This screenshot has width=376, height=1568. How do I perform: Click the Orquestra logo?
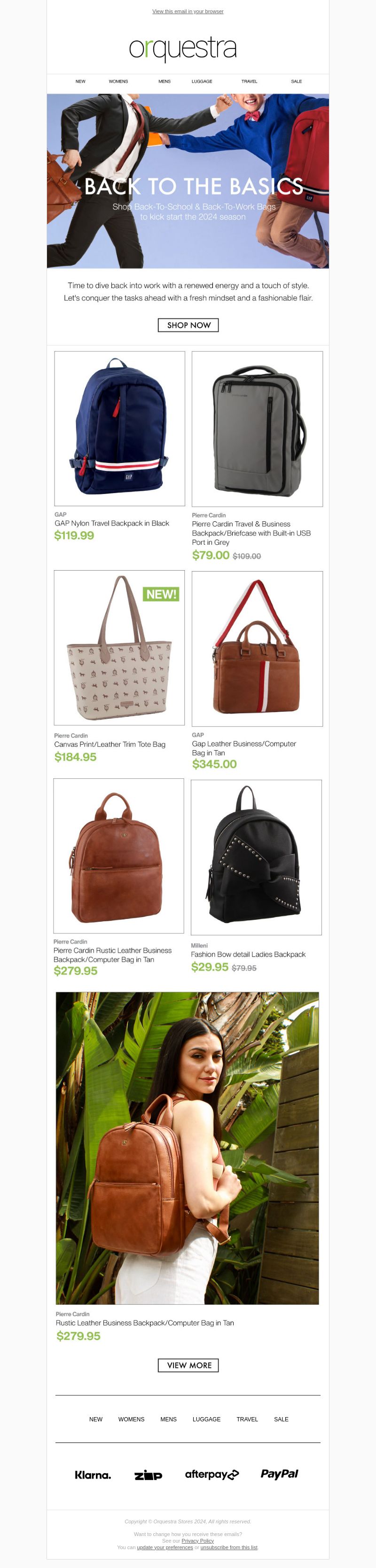[x=182, y=49]
